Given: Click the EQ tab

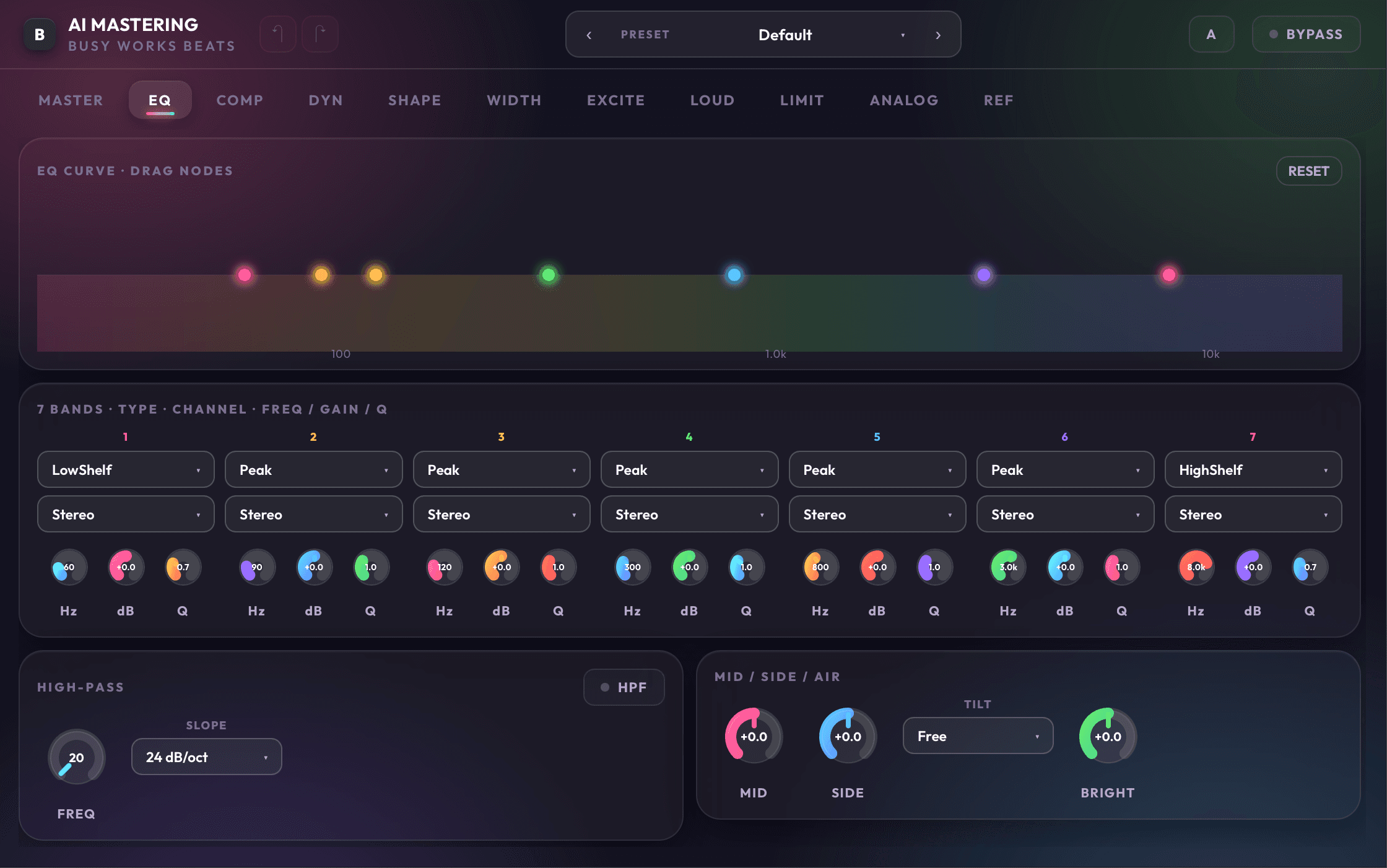Looking at the screenshot, I should (160, 100).
